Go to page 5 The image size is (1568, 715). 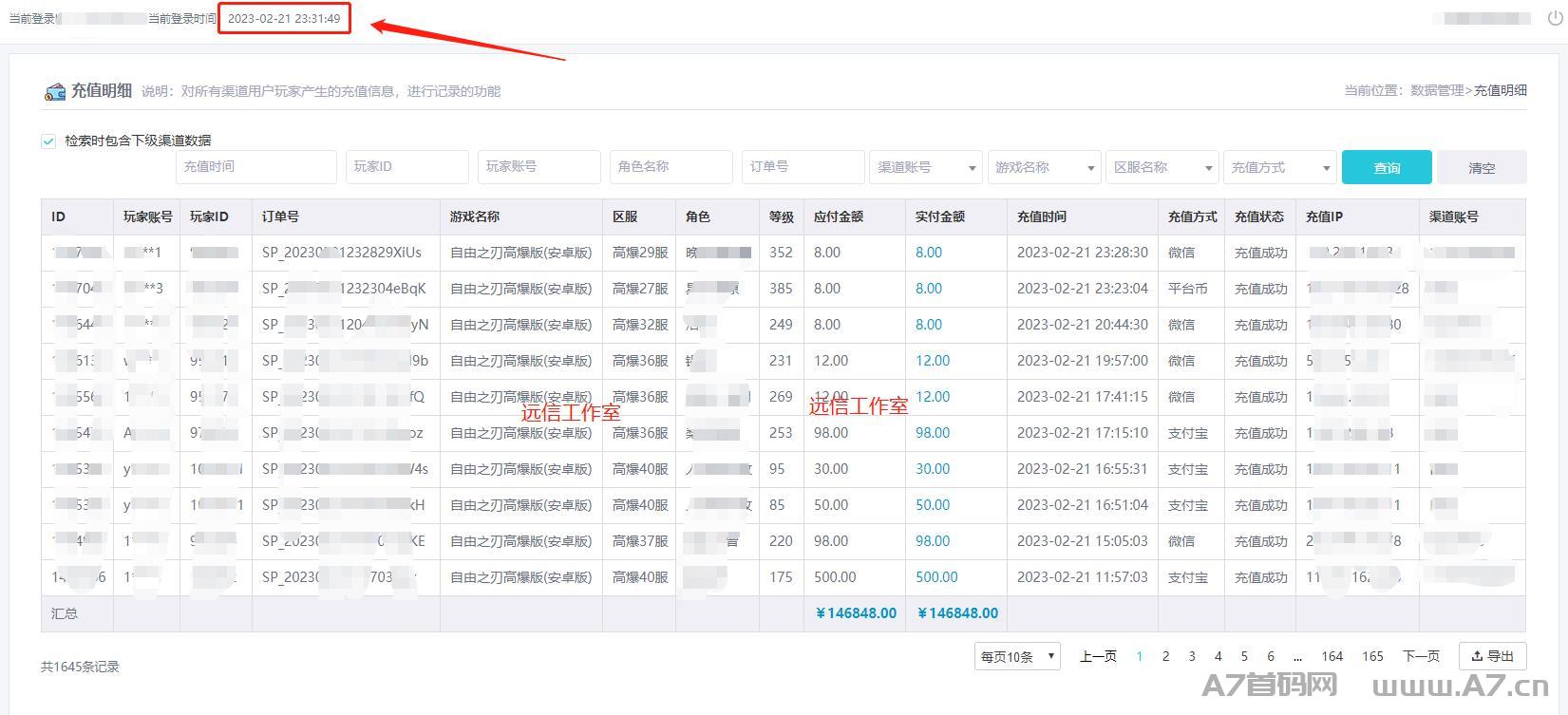(x=1244, y=656)
